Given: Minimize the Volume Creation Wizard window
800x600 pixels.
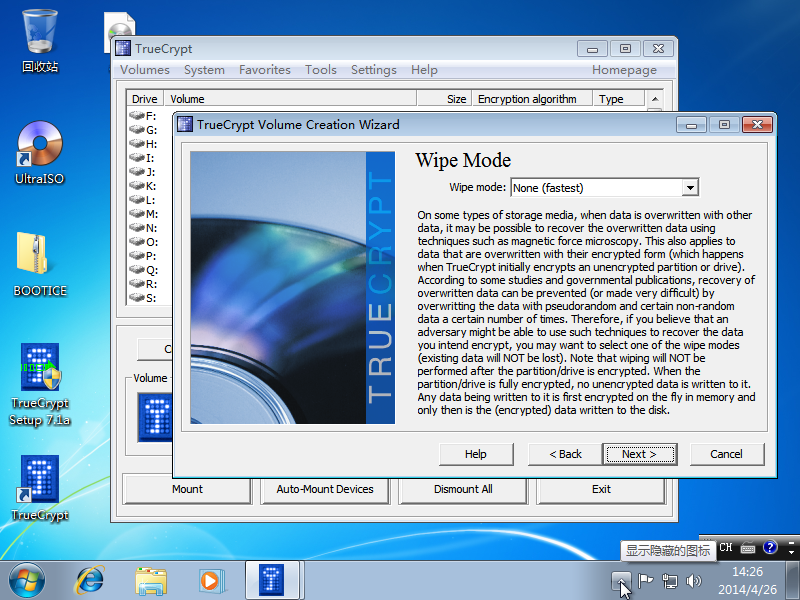Looking at the screenshot, I should (691, 124).
